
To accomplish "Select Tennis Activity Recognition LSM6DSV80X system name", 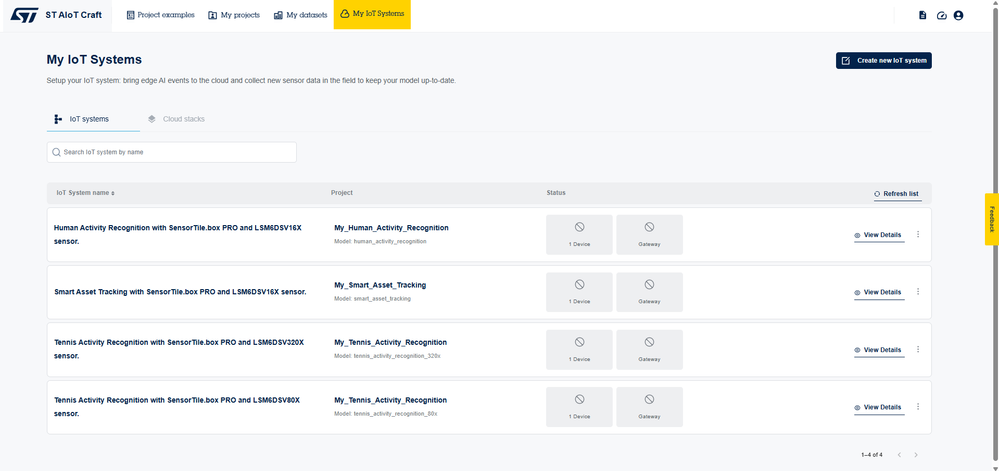I will point(177,407).
